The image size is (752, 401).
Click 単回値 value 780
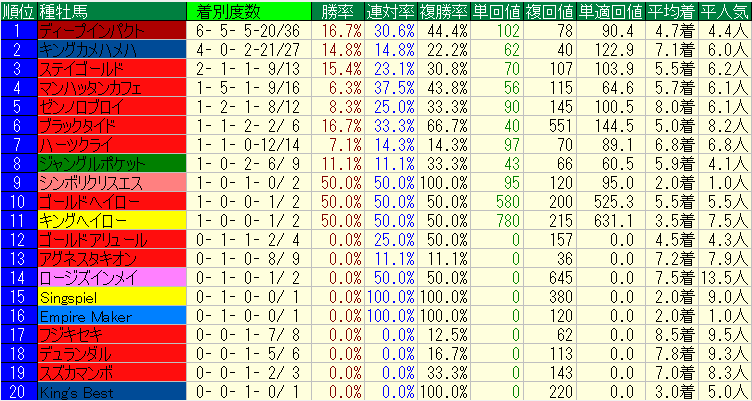(x=507, y=221)
